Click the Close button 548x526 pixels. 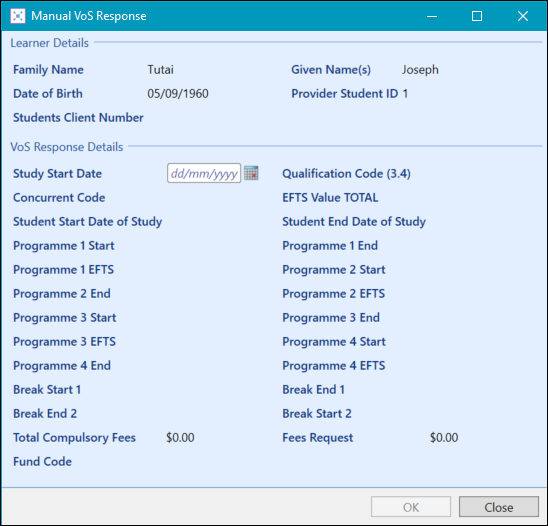tap(499, 507)
